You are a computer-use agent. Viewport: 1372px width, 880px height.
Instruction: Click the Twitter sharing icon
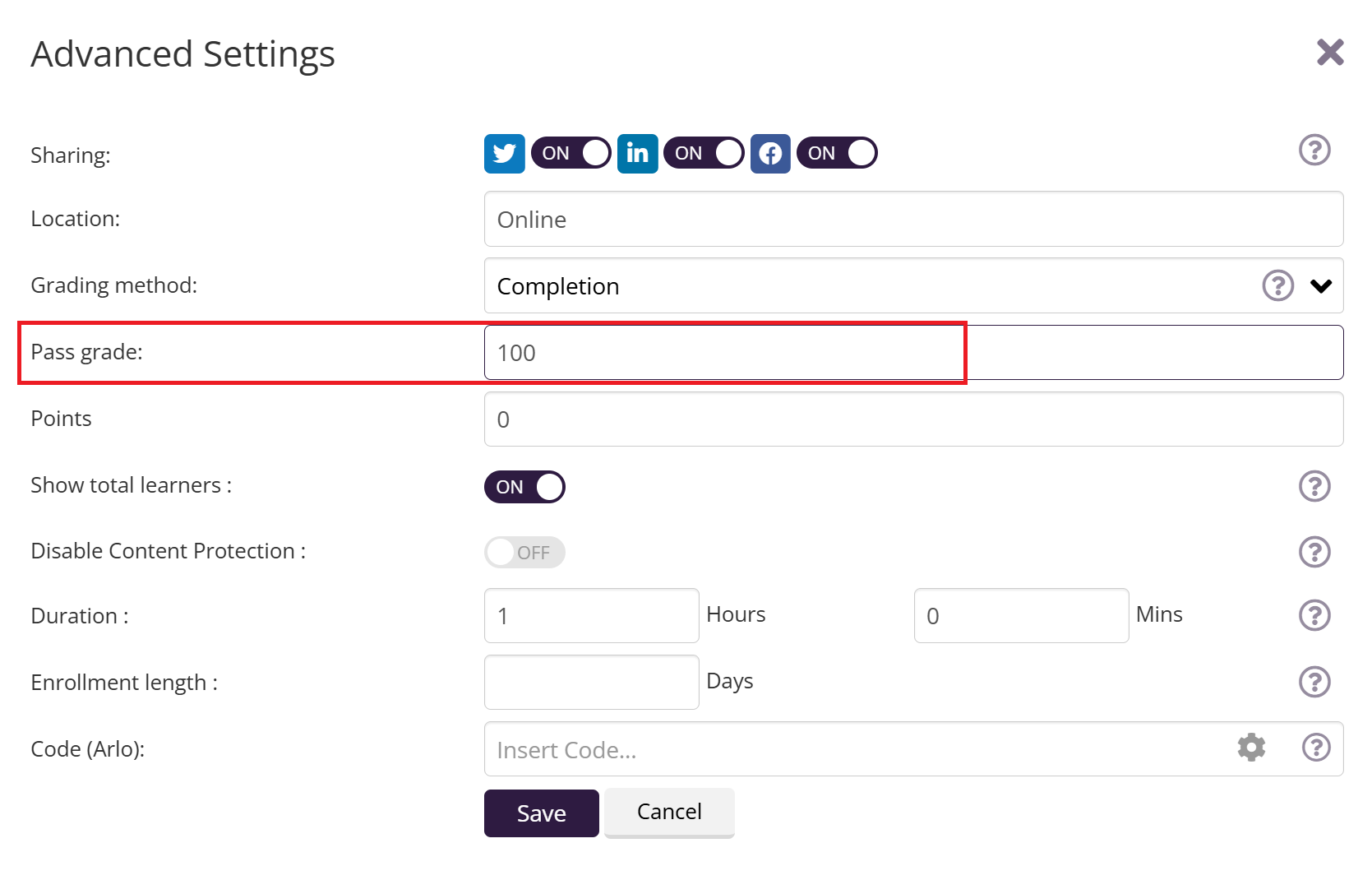click(x=504, y=154)
